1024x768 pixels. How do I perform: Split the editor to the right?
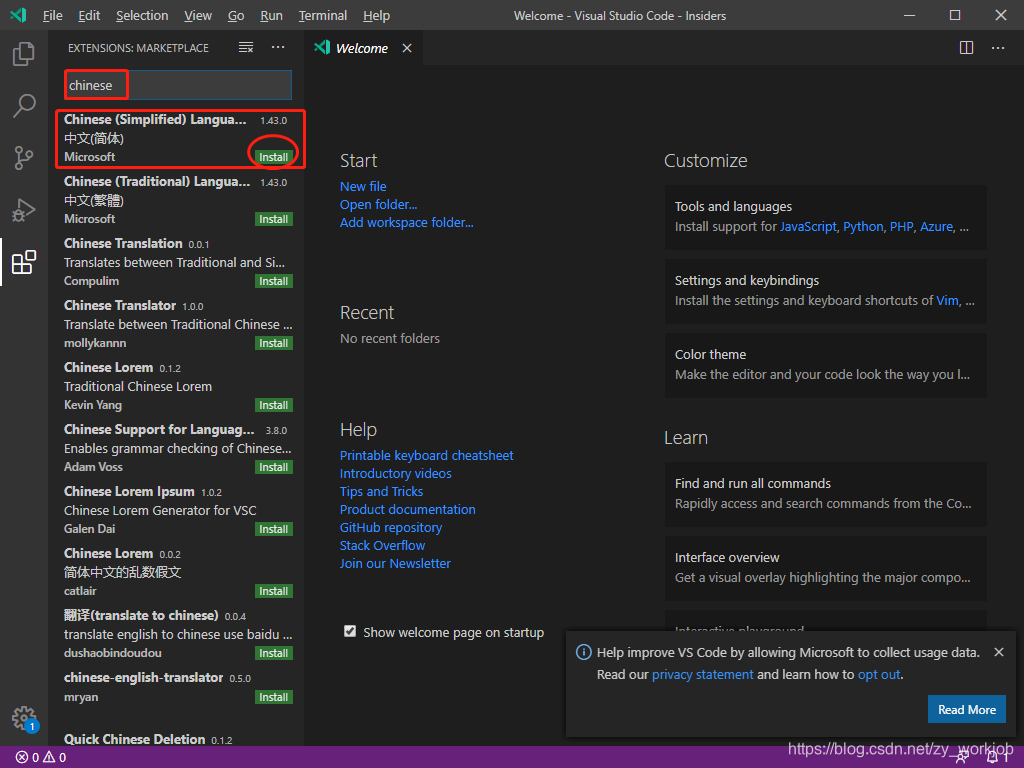(x=967, y=48)
